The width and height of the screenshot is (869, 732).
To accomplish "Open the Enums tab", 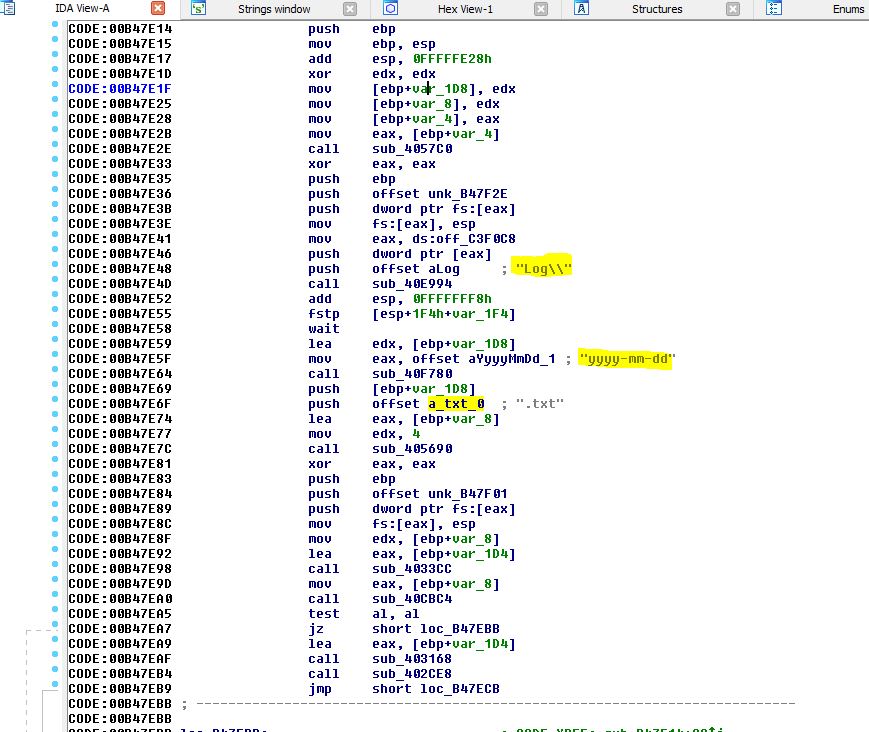I will tap(848, 9).
